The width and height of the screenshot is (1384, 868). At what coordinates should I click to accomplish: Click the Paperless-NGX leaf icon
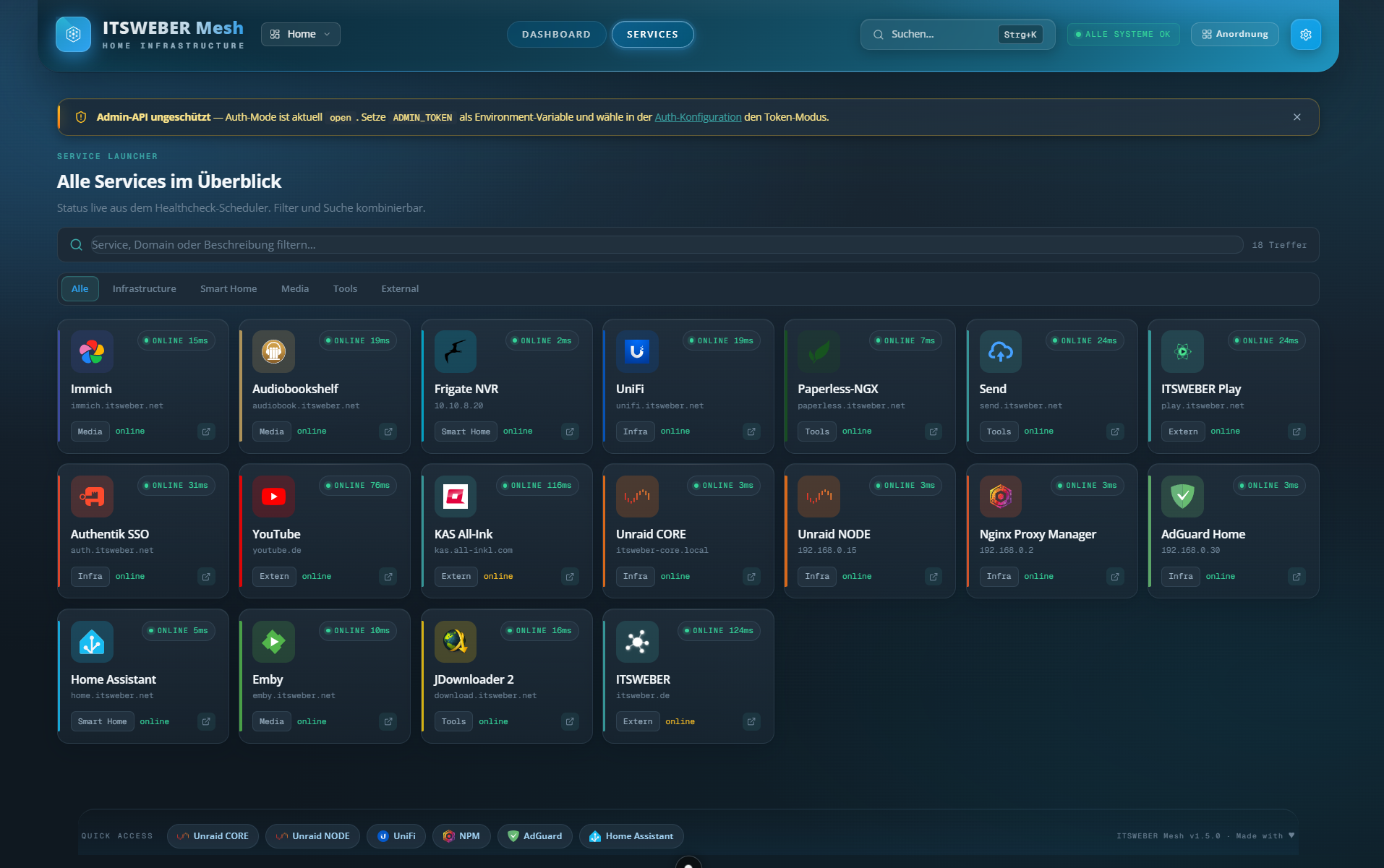coord(819,351)
